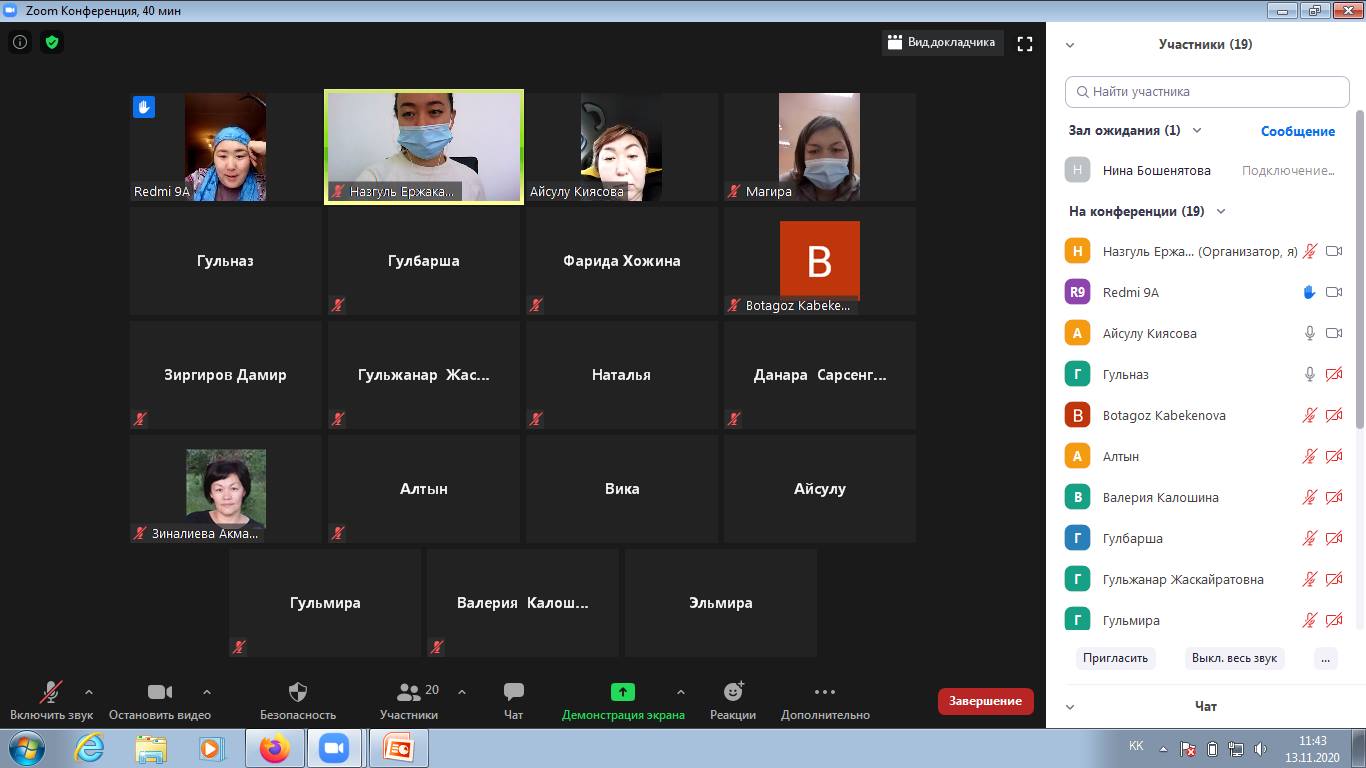Screen dimensions: 1366x768
Task: Click the Найти участника search field
Action: [x=1207, y=91]
